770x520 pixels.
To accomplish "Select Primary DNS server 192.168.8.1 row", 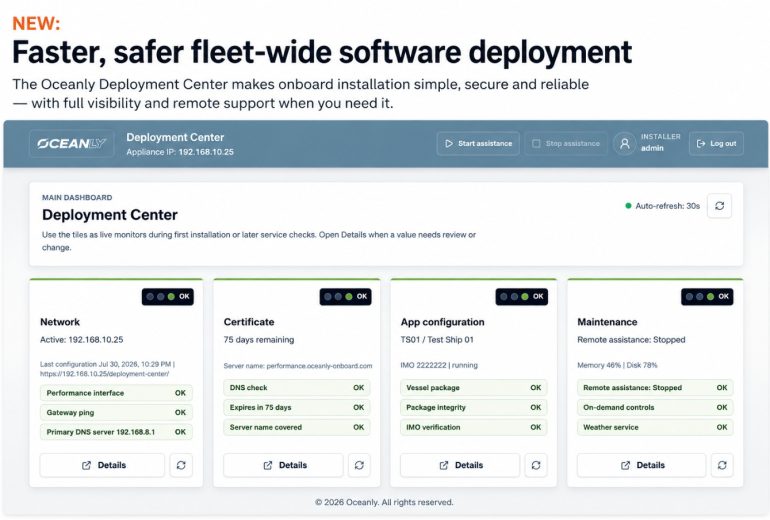I will pos(116,432).
